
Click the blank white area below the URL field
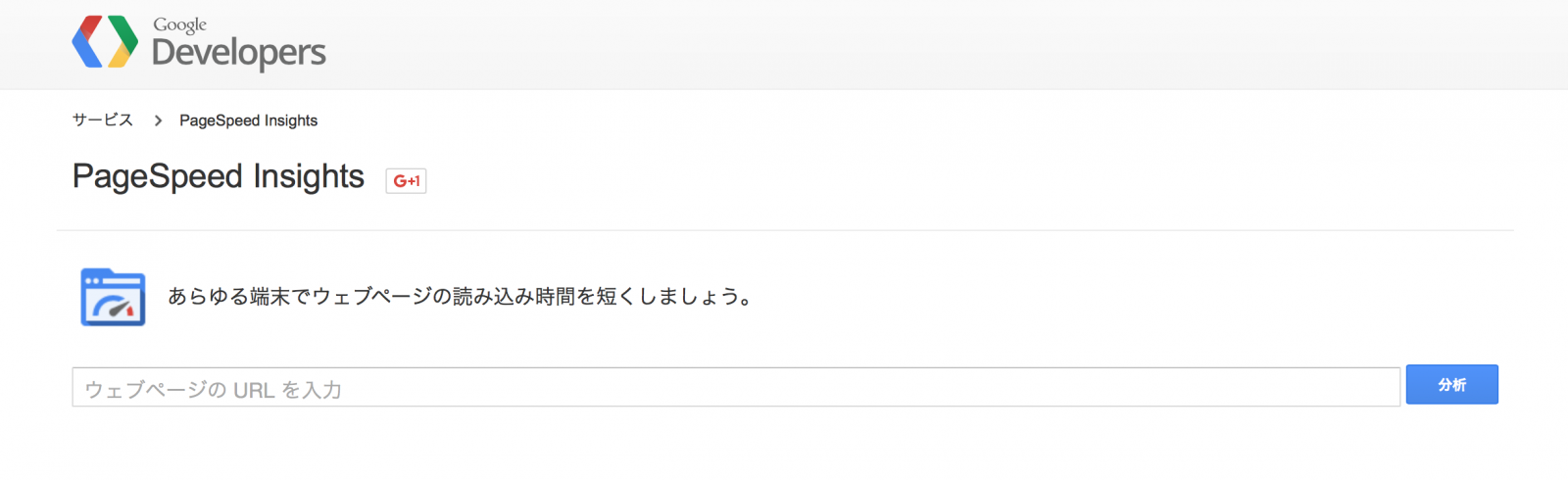pyautogui.click(x=784, y=446)
